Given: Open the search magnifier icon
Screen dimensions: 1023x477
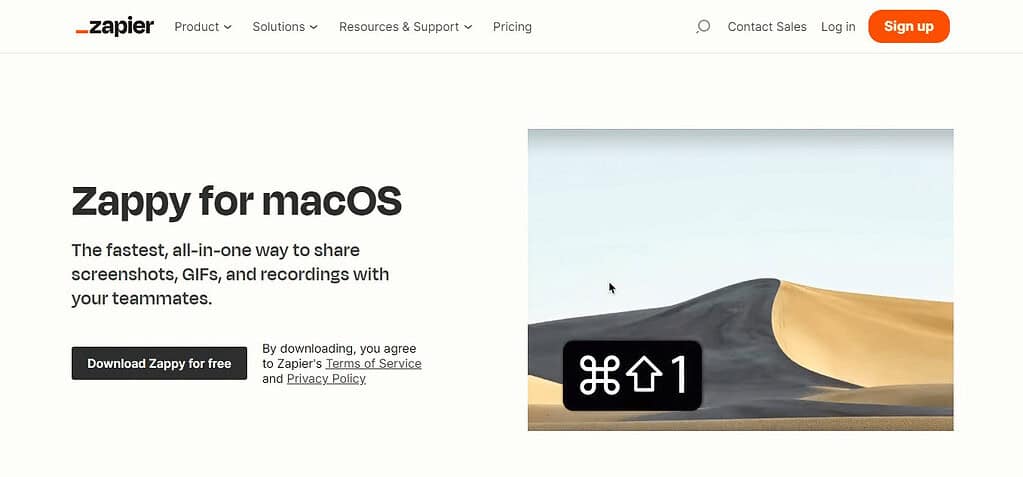Looking at the screenshot, I should click(703, 27).
